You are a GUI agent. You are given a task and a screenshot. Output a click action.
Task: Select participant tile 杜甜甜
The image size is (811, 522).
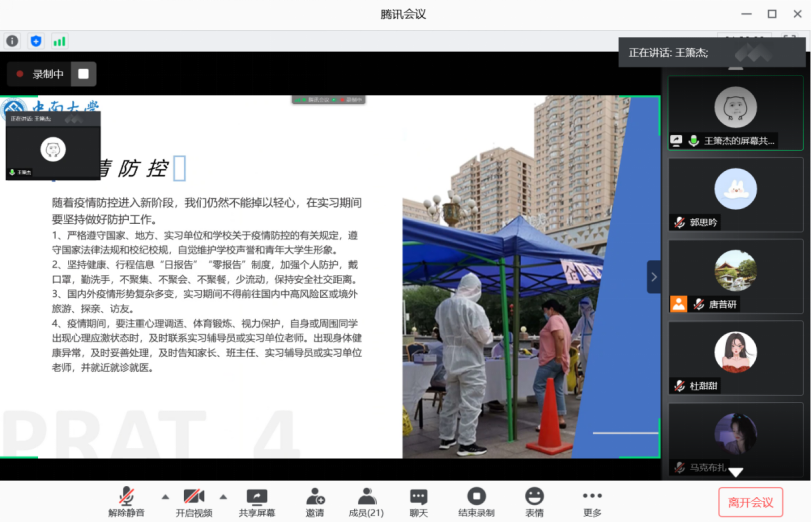pyautogui.click(x=735, y=358)
